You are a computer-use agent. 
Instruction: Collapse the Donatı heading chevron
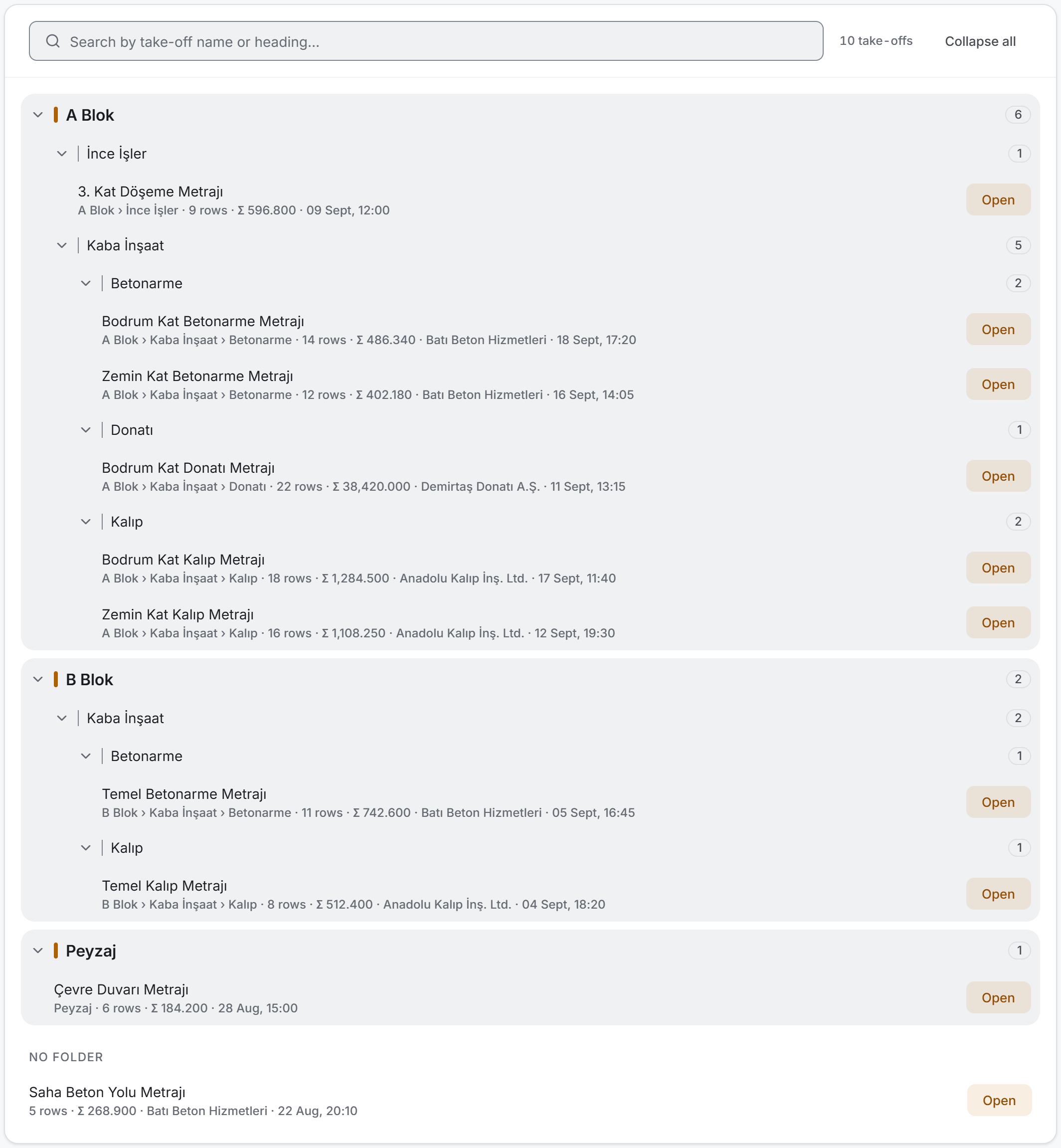tap(86, 429)
